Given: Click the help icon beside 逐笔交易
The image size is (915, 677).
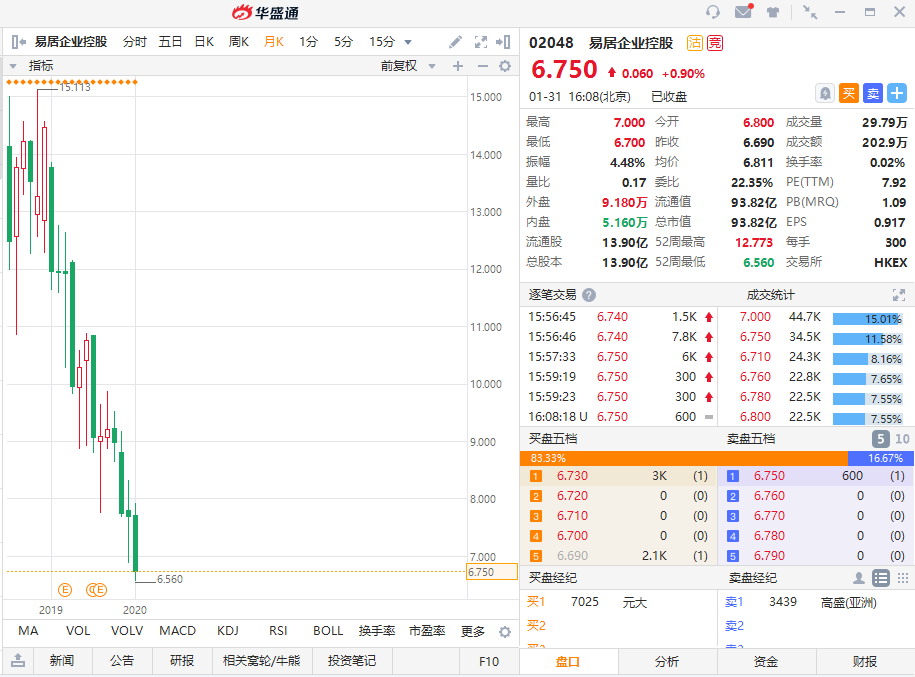Looking at the screenshot, I should (589, 295).
